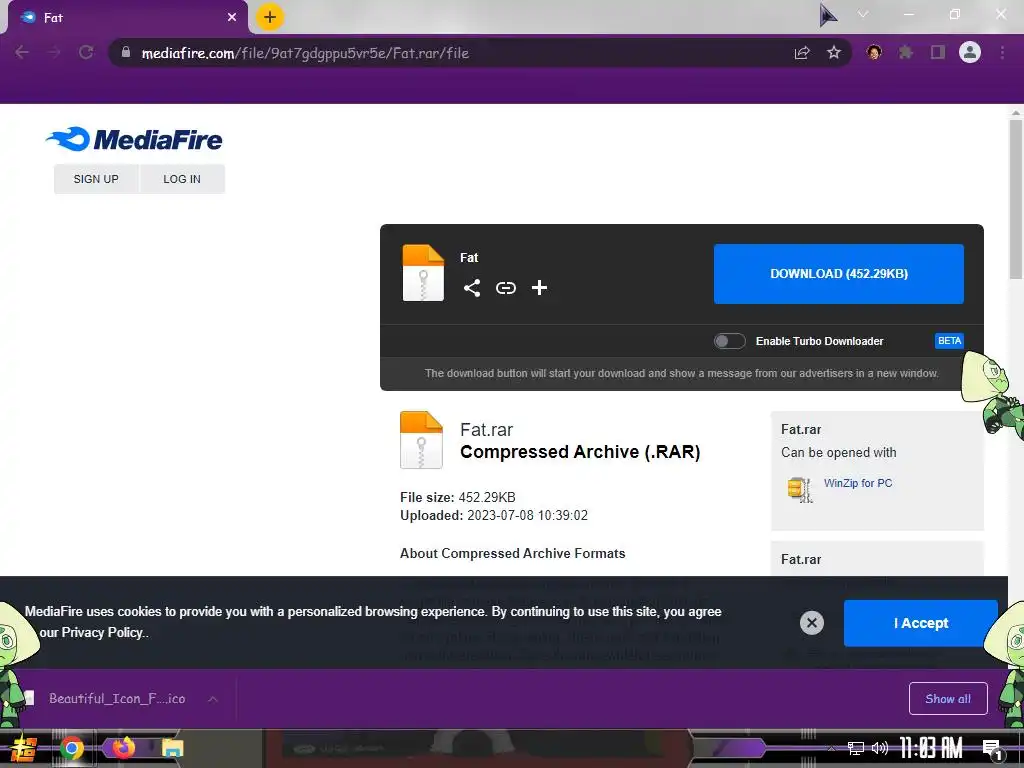
Task: Click the 11:03 AM taskbar clock
Action: [x=931, y=748]
